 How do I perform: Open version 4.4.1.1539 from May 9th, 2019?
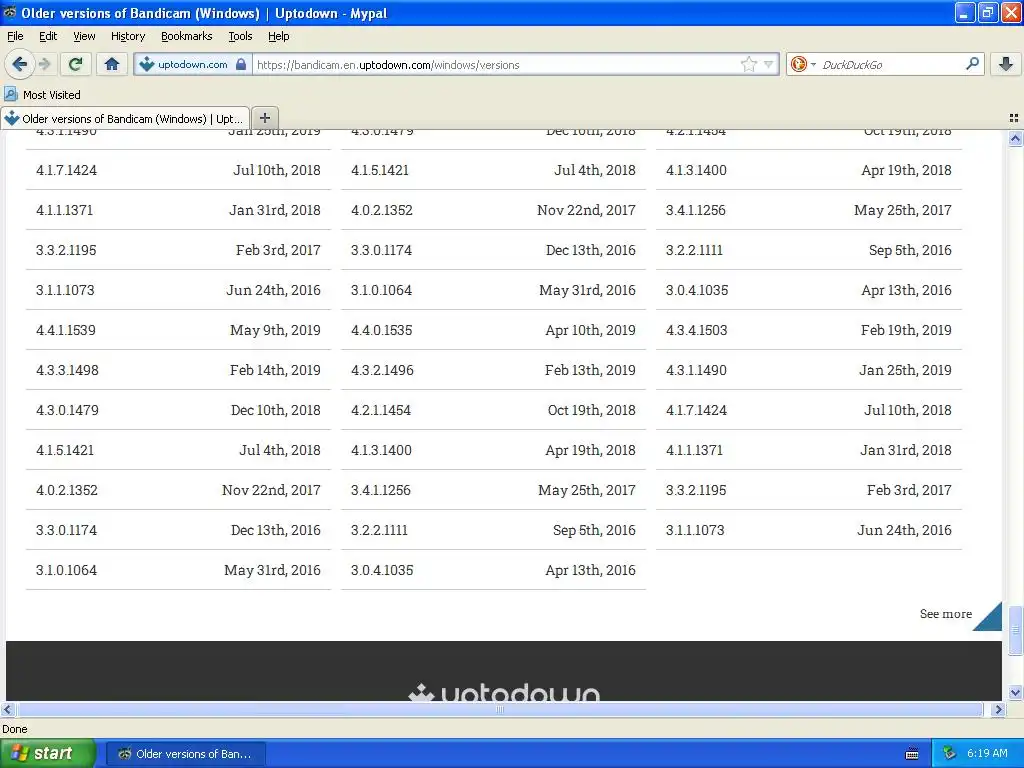point(178,330)
